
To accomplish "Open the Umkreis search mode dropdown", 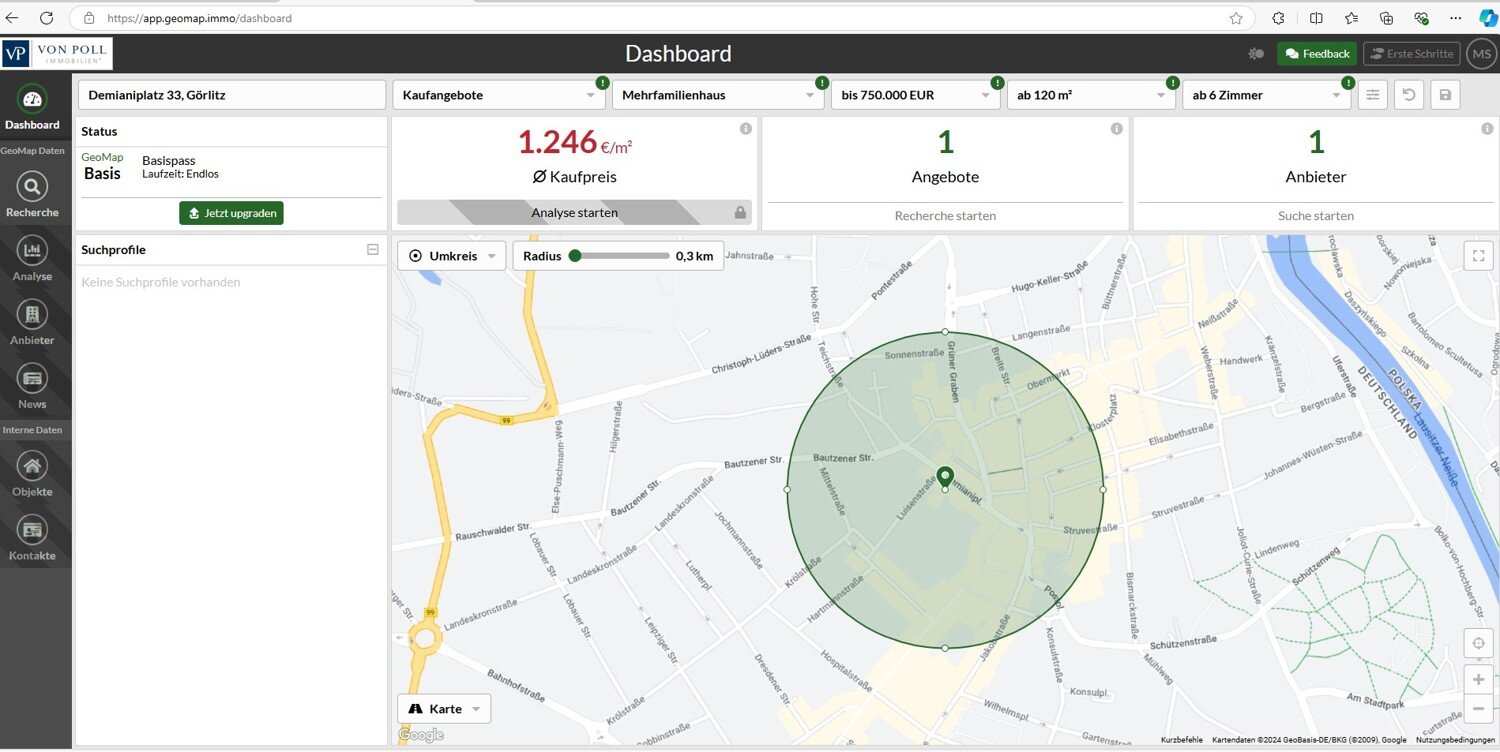I will point(451,256).
